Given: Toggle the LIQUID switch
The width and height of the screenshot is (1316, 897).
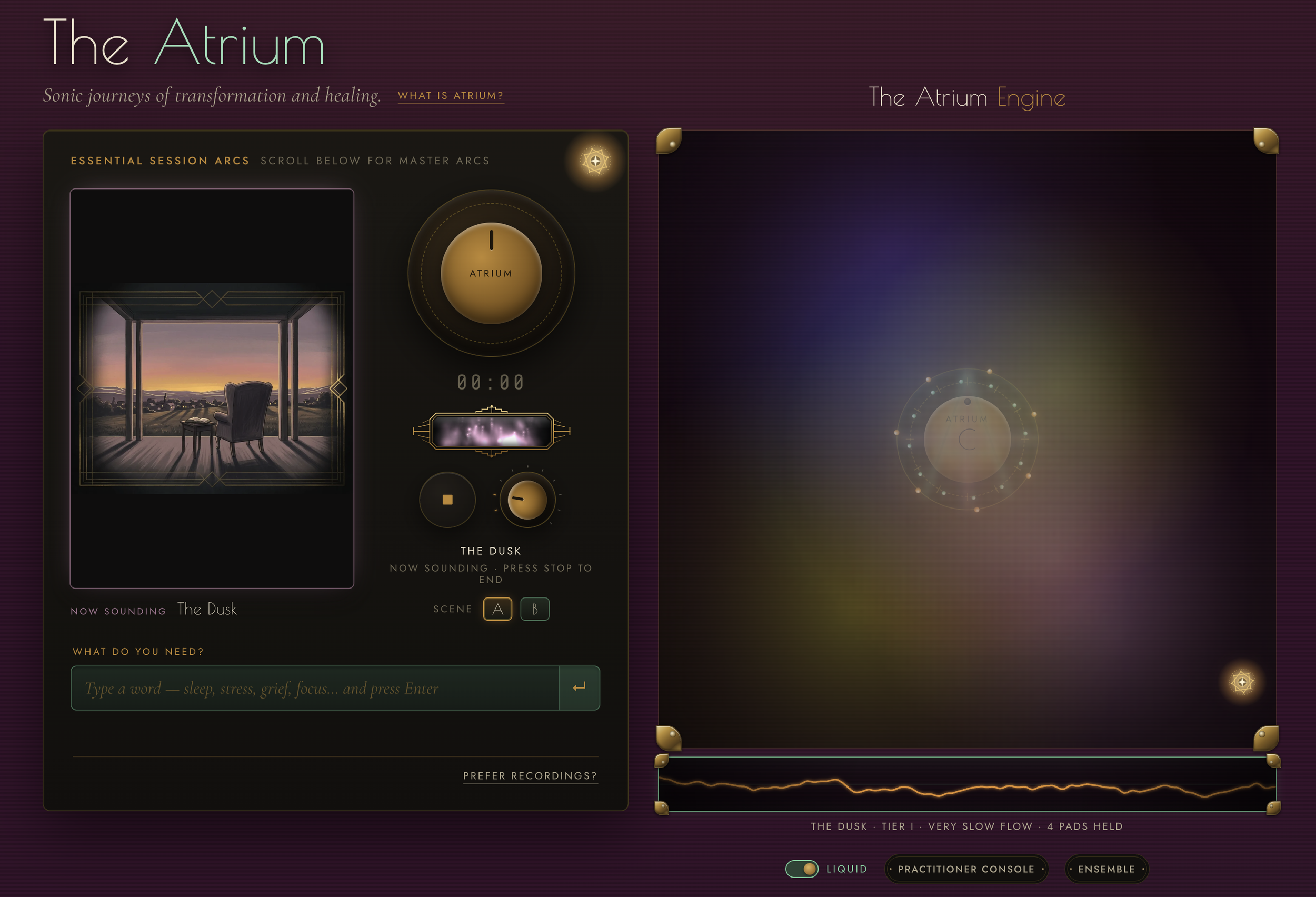Looking at the screenshot, I should pos(802,869).
